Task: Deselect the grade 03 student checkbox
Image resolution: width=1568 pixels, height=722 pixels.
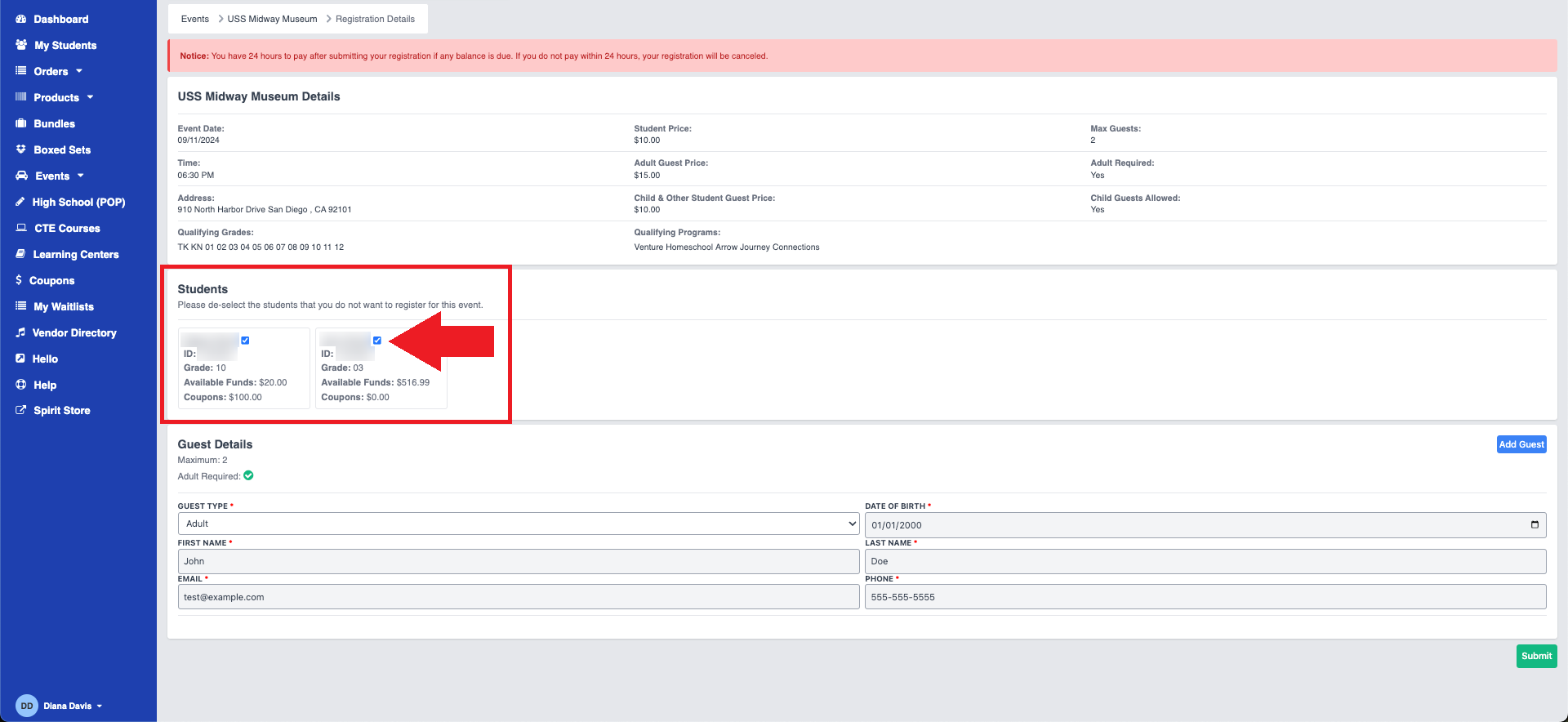Action: tap(377, 341)
